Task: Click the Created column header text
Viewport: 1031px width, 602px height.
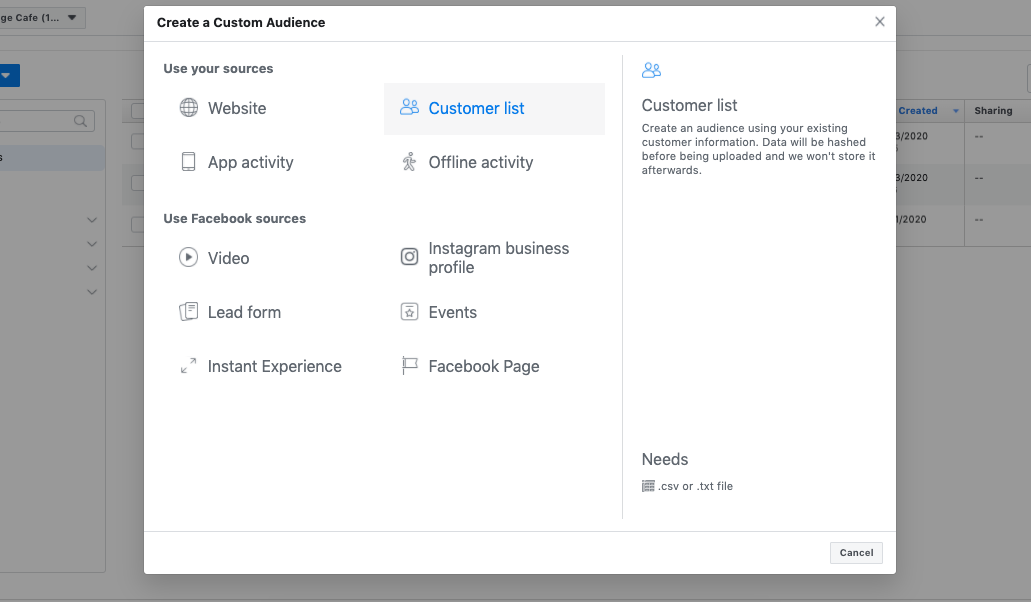Action: pyautogui.click(x=918, y=110)
